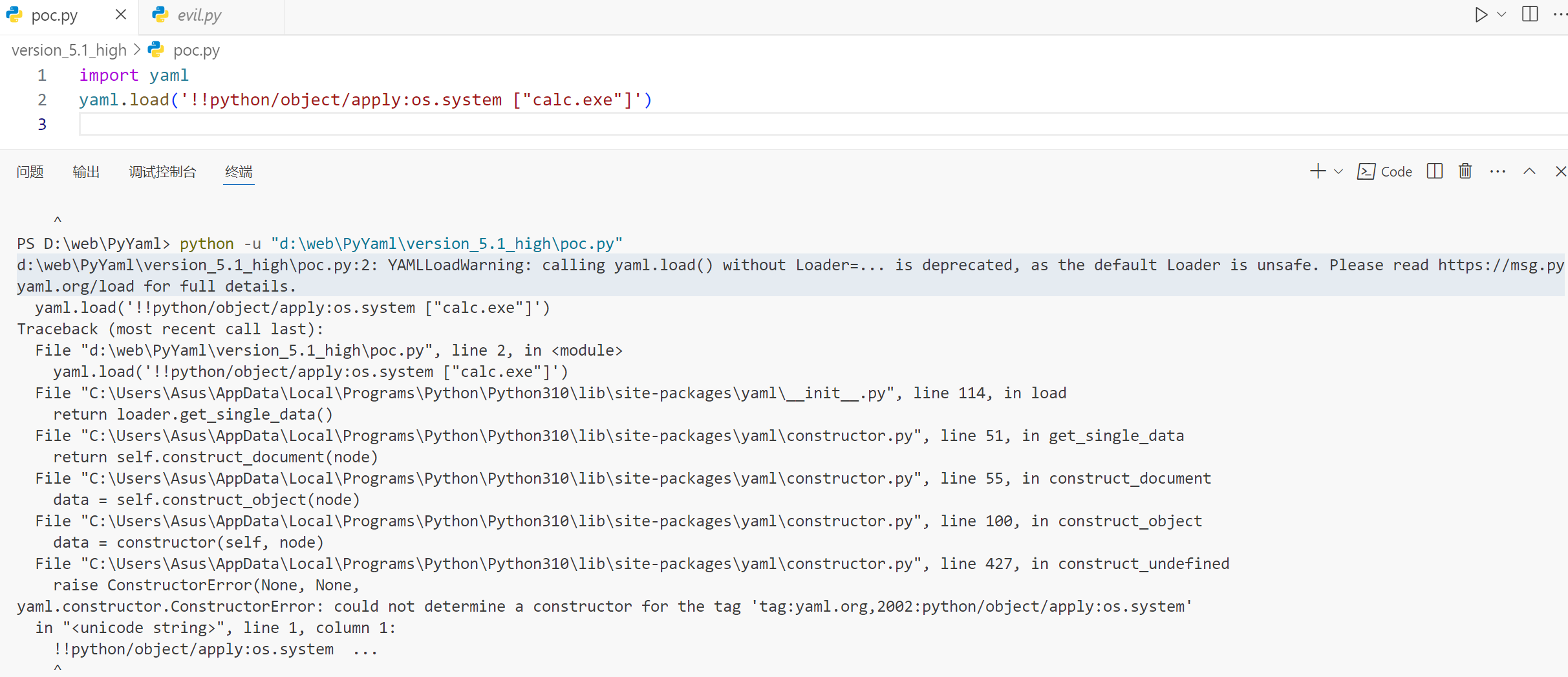1568x677 pixels.
Task: Click version_5.1_high breadcrumb folder
Action: pyautogui.click(x=69, y=50)
